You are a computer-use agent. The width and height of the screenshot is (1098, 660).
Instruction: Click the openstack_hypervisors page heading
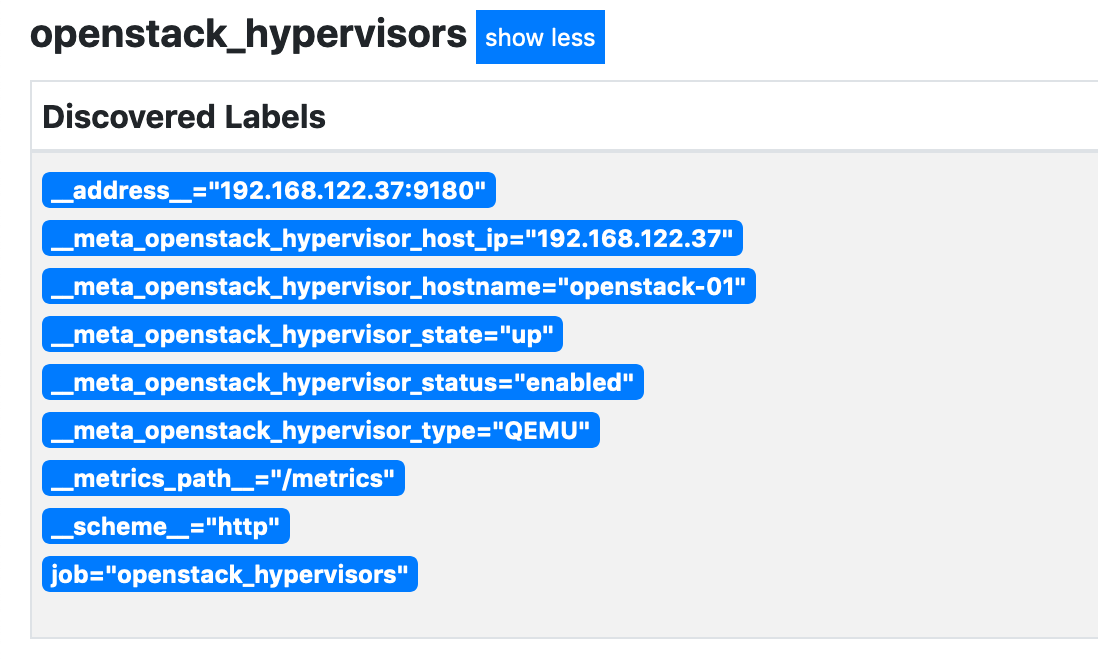248,35
